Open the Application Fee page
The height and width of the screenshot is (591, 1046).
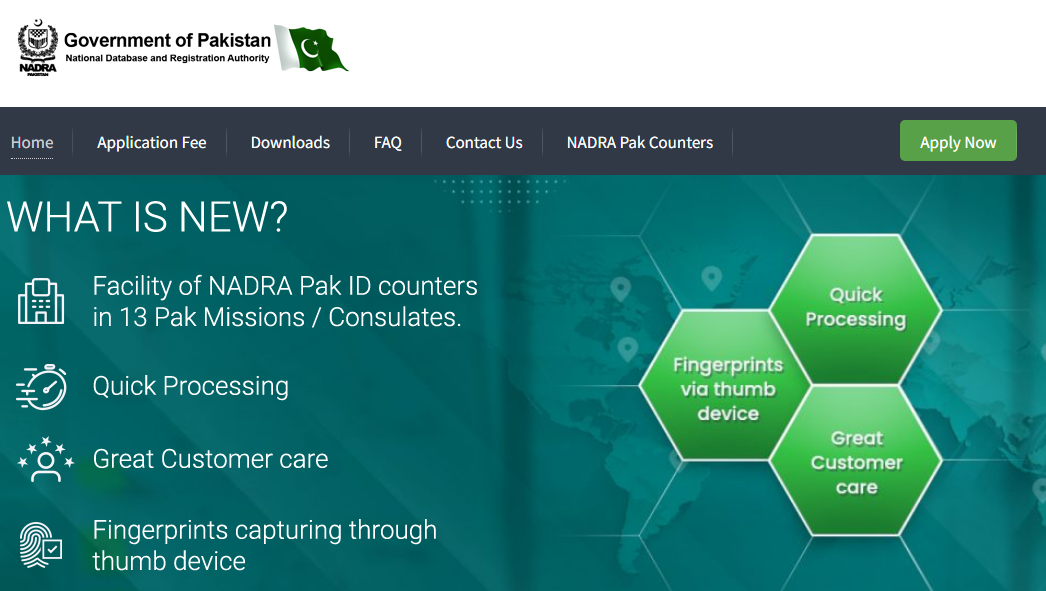tap(151, 143)
